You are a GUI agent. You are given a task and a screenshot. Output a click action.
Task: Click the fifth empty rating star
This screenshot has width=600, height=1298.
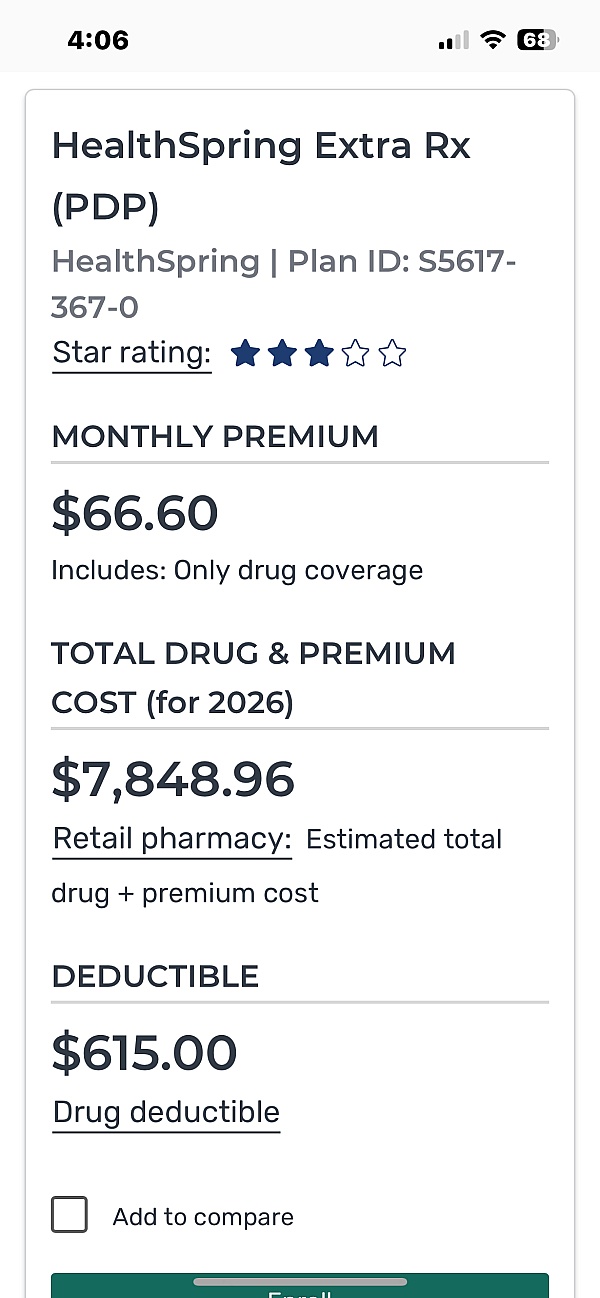(x=393, y=354)
